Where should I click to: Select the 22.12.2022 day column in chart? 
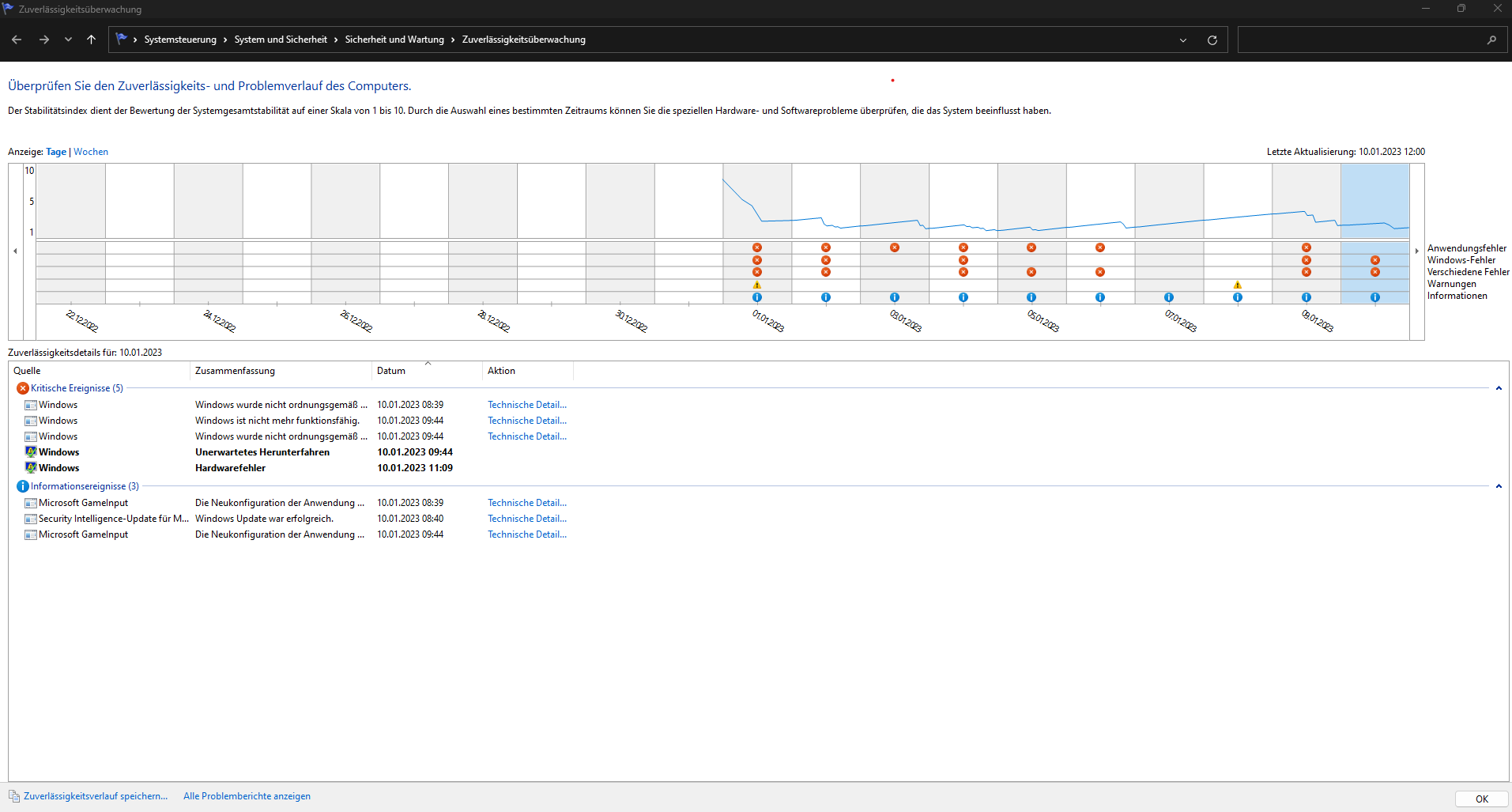point(71,233)
